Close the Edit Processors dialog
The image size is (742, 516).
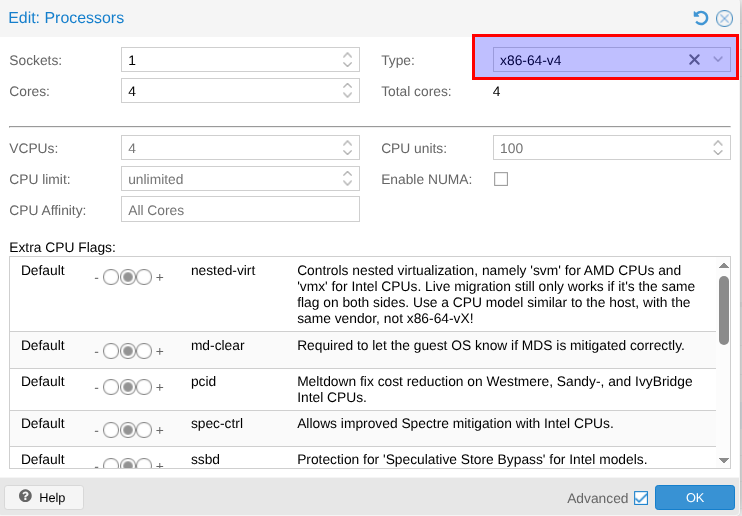coord(724,18)
